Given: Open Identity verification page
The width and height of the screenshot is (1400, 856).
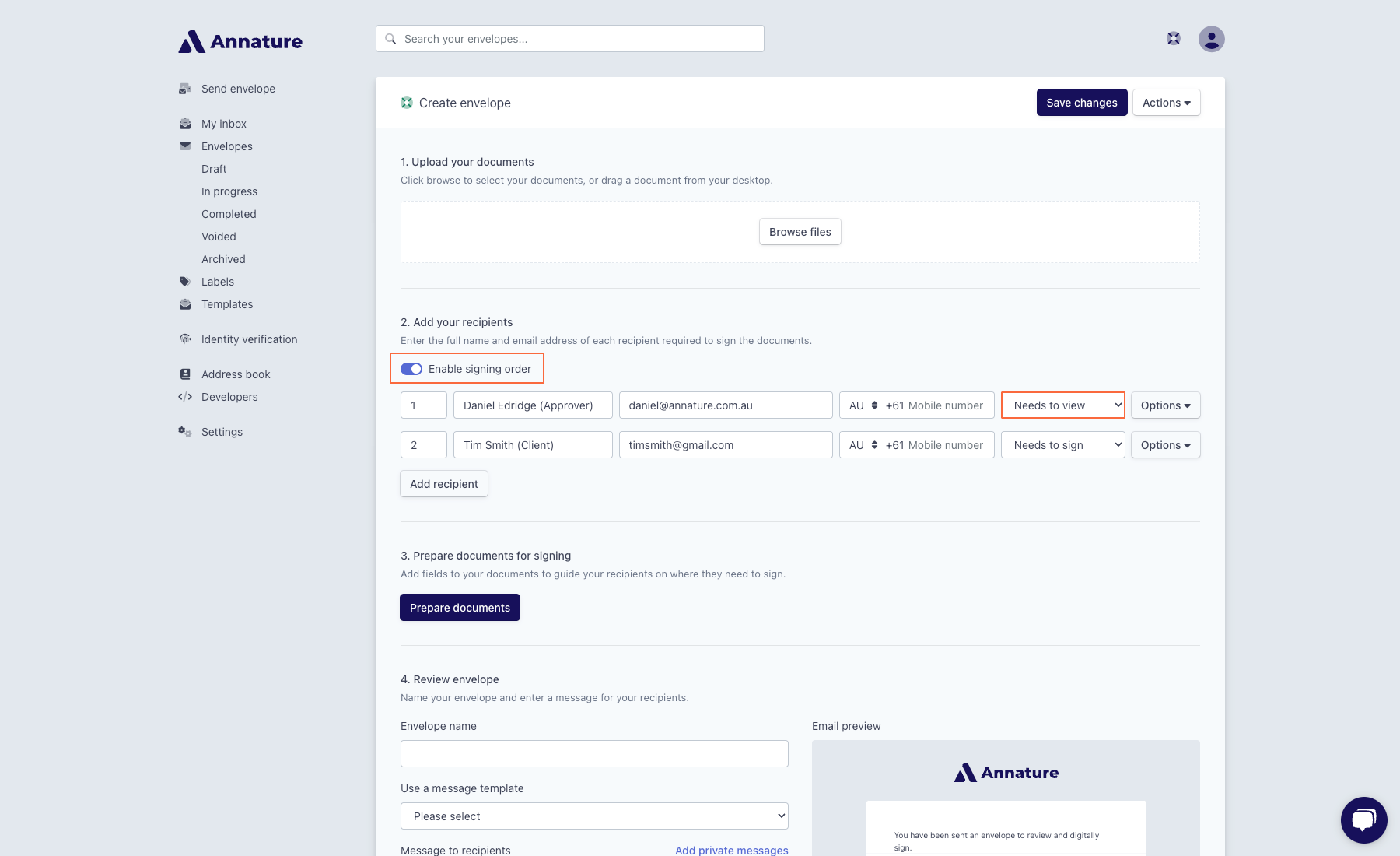Looking at the screenshot, I should click(x=250, y=339).
